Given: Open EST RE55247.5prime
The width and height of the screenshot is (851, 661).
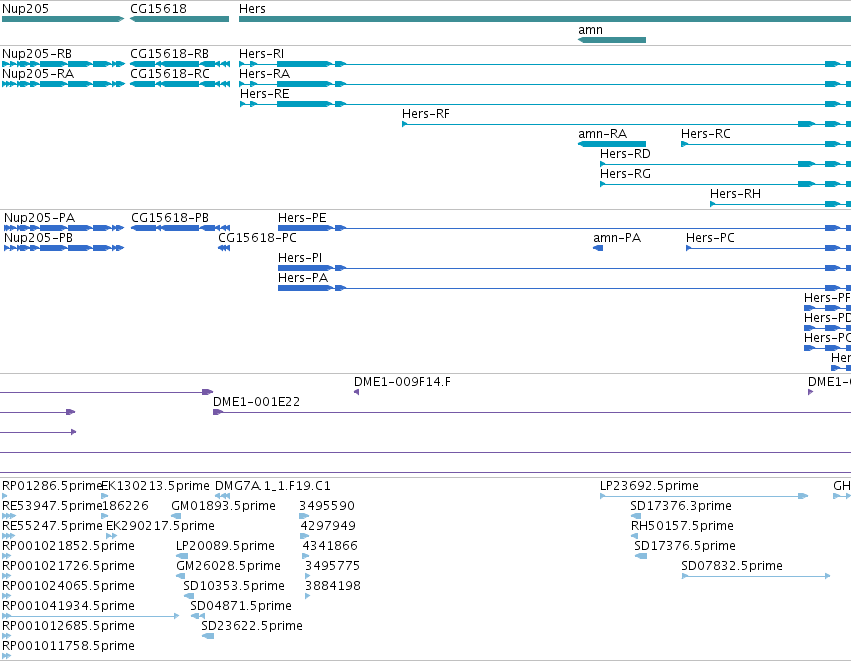Looking at the screenshot, I should click(52, 526).
